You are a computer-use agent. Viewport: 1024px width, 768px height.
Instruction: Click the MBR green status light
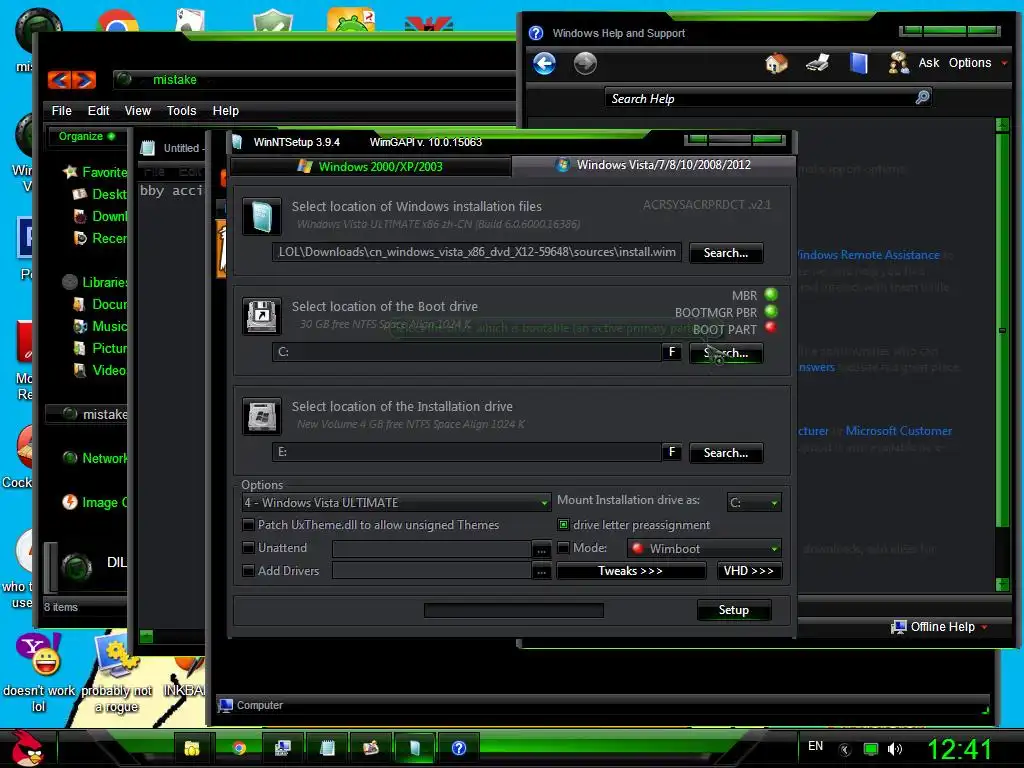click(771, 295)
